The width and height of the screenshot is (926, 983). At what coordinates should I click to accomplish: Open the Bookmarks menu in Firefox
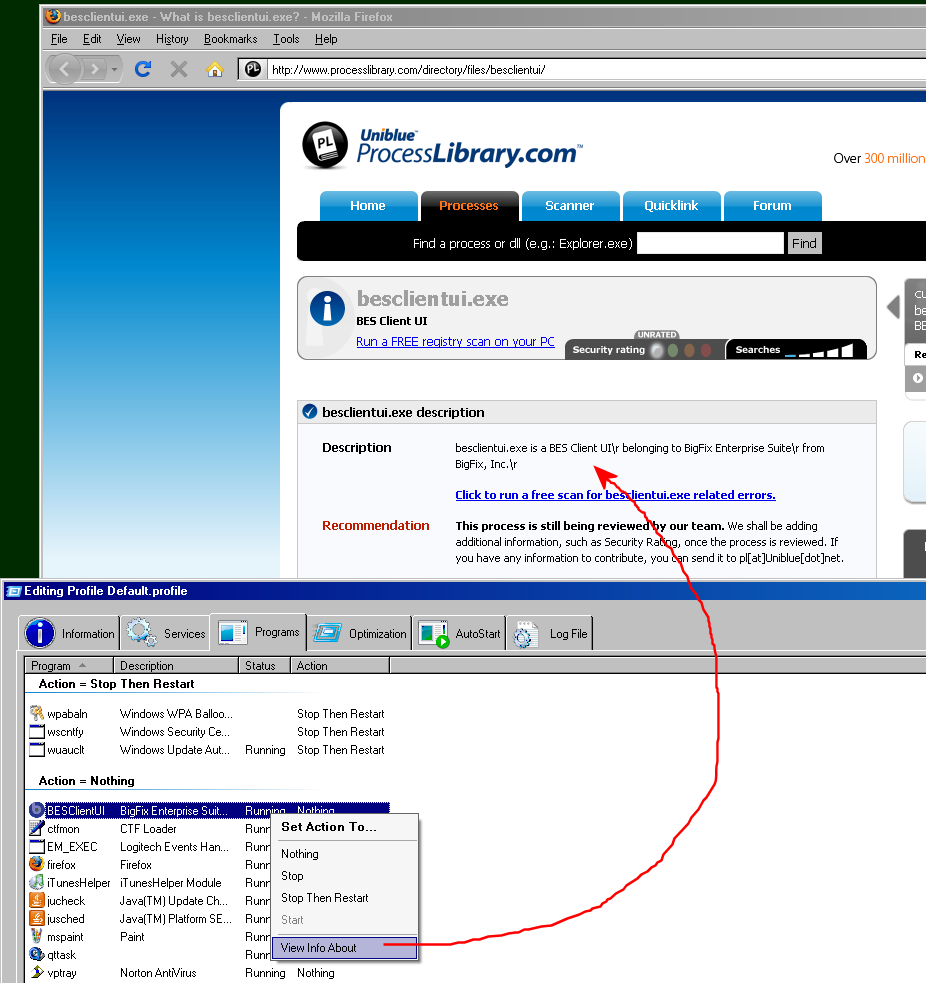(x=231, y=39)
